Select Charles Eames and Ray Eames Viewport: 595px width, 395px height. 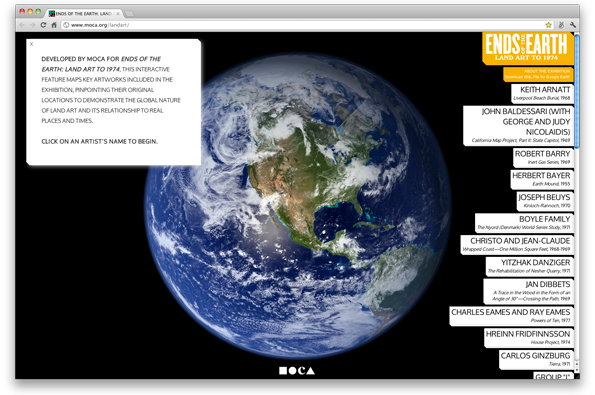pyautogui.click(x=512, y=316)
